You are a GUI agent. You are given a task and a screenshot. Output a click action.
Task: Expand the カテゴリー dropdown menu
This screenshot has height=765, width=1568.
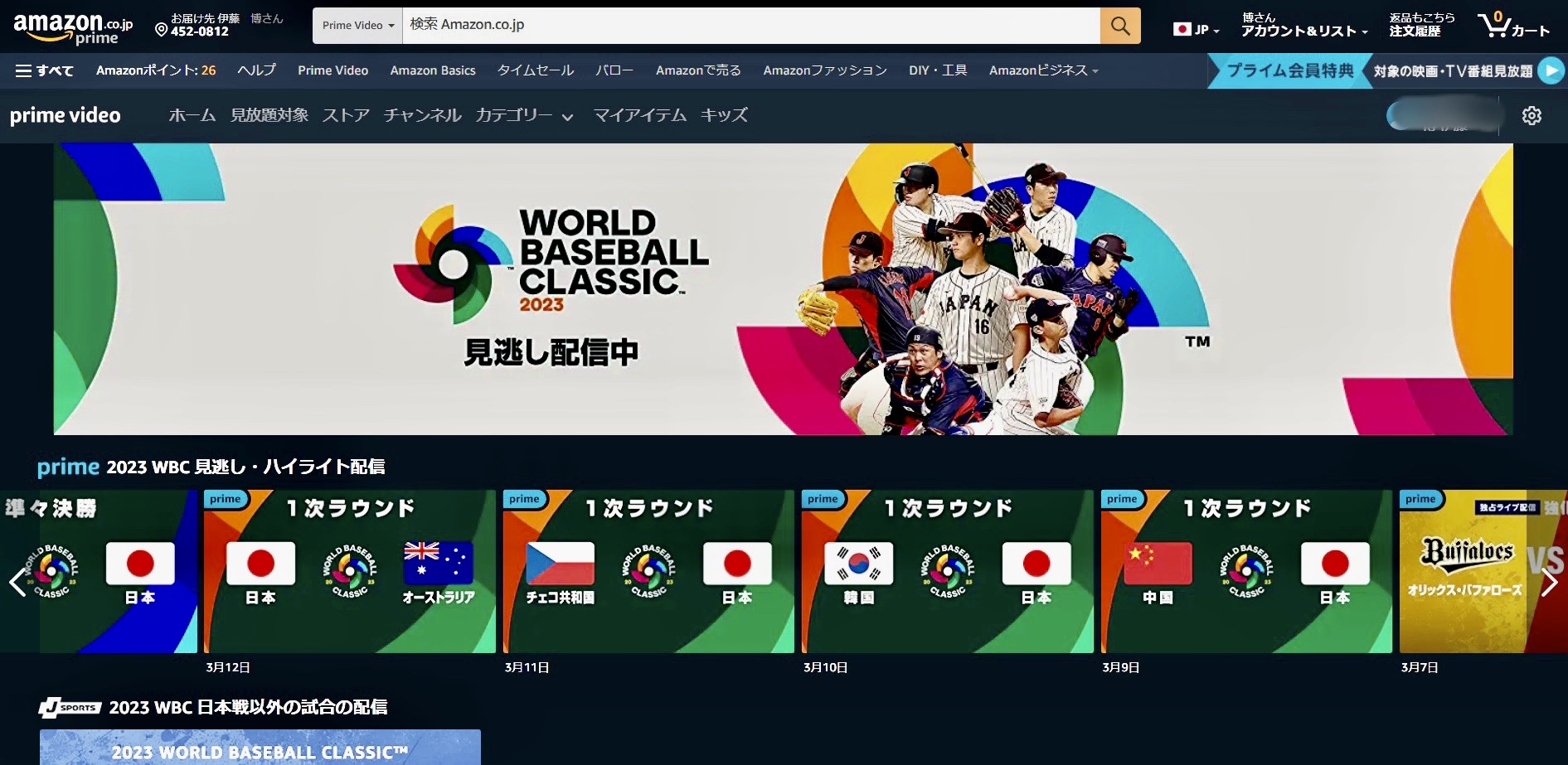(524, 116)
